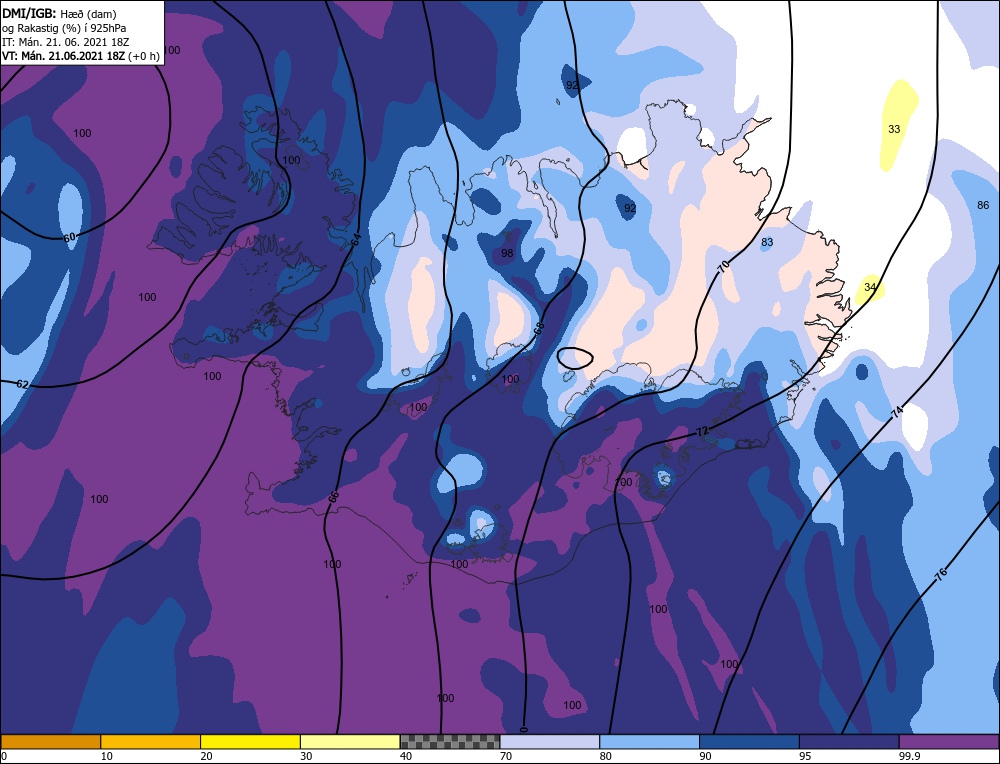Click the dark orange 0–10 legend swatch
1000x764 pixels.
point(50,742)
